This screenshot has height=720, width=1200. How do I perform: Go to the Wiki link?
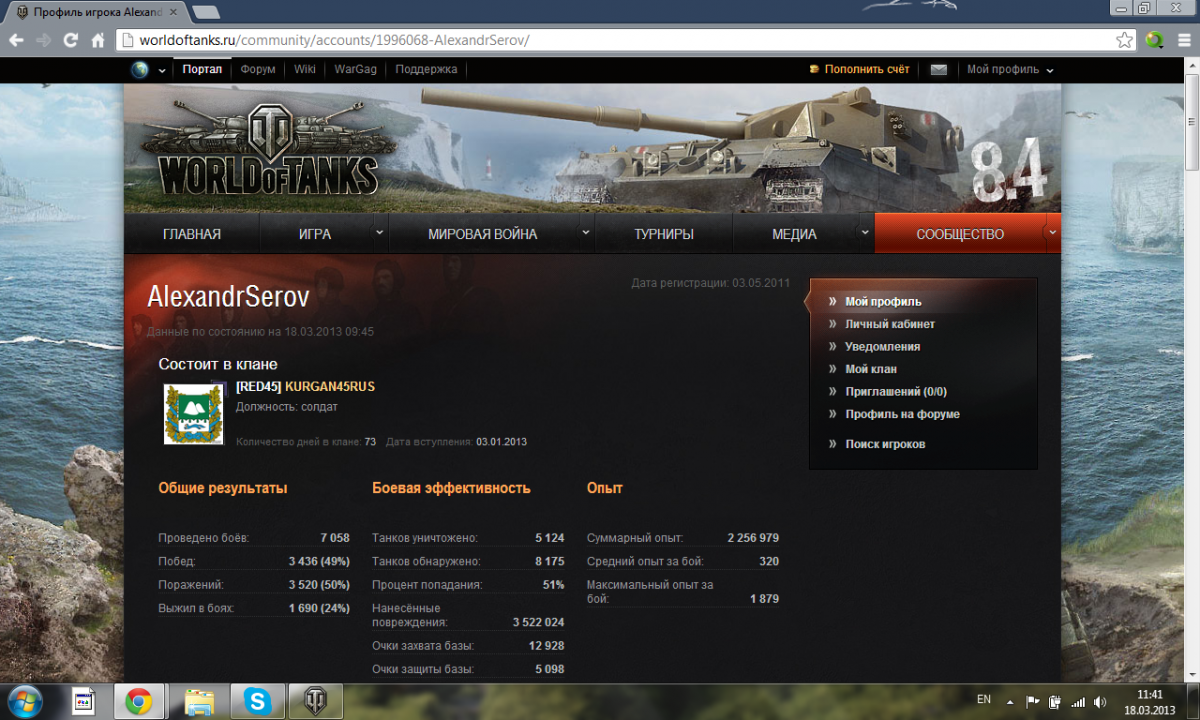click(x=305, y=70)
